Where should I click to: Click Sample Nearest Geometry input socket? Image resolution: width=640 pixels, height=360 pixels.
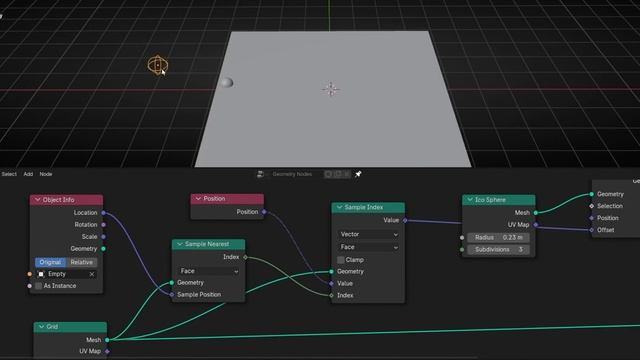pyautogui.click(x=172, y=282)
